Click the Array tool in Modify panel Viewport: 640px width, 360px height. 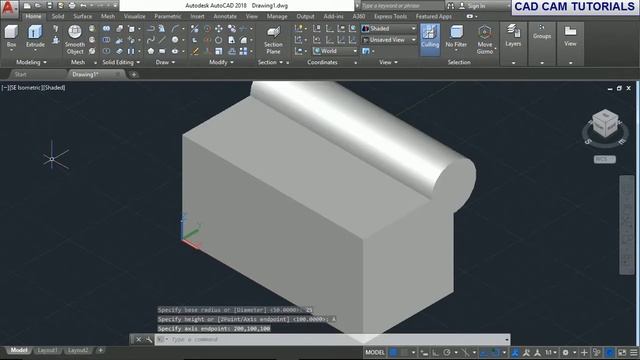(x=244, y=51)
